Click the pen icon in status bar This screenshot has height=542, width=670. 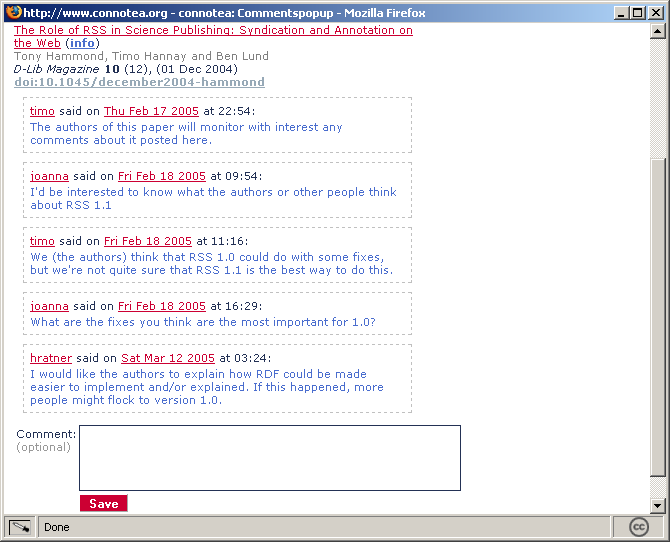[20, 527]
